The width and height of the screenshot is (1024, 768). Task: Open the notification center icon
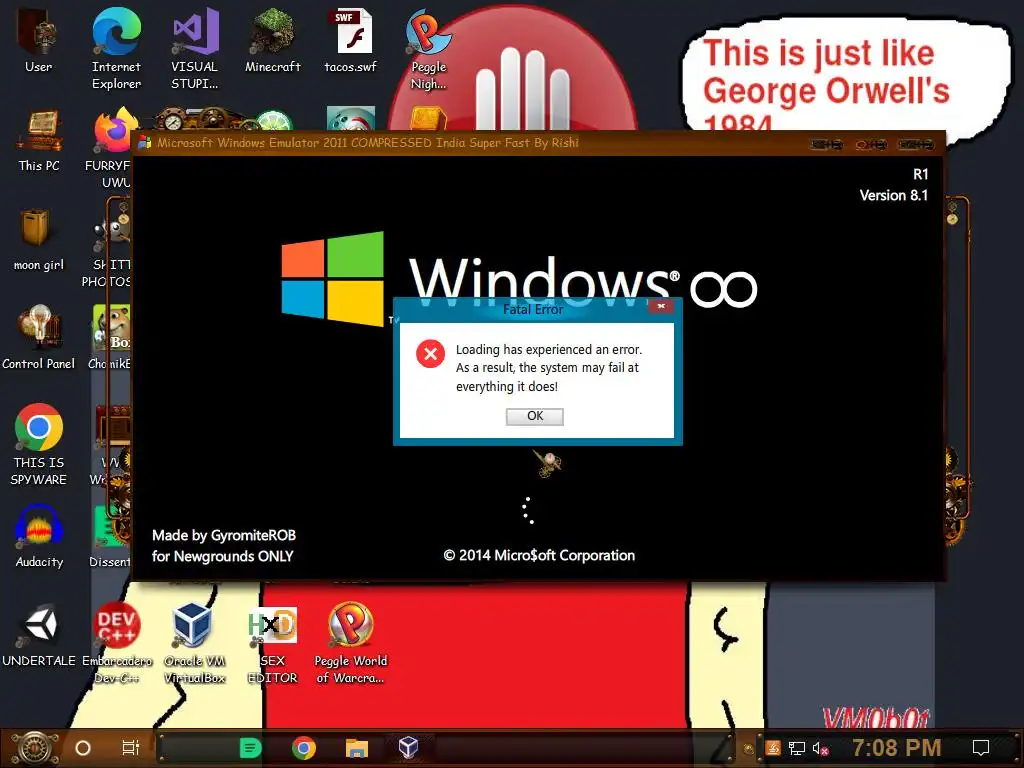coord(981,748)
